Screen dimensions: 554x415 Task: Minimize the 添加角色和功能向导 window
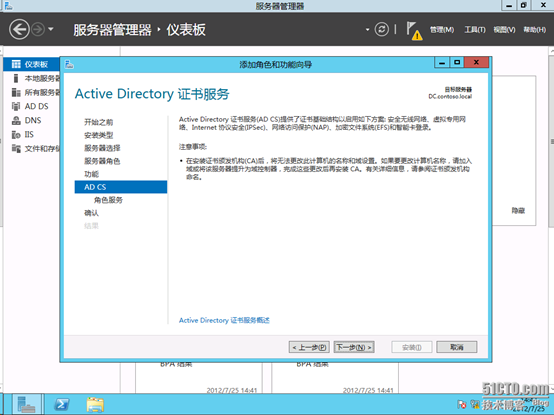(442, 63)
